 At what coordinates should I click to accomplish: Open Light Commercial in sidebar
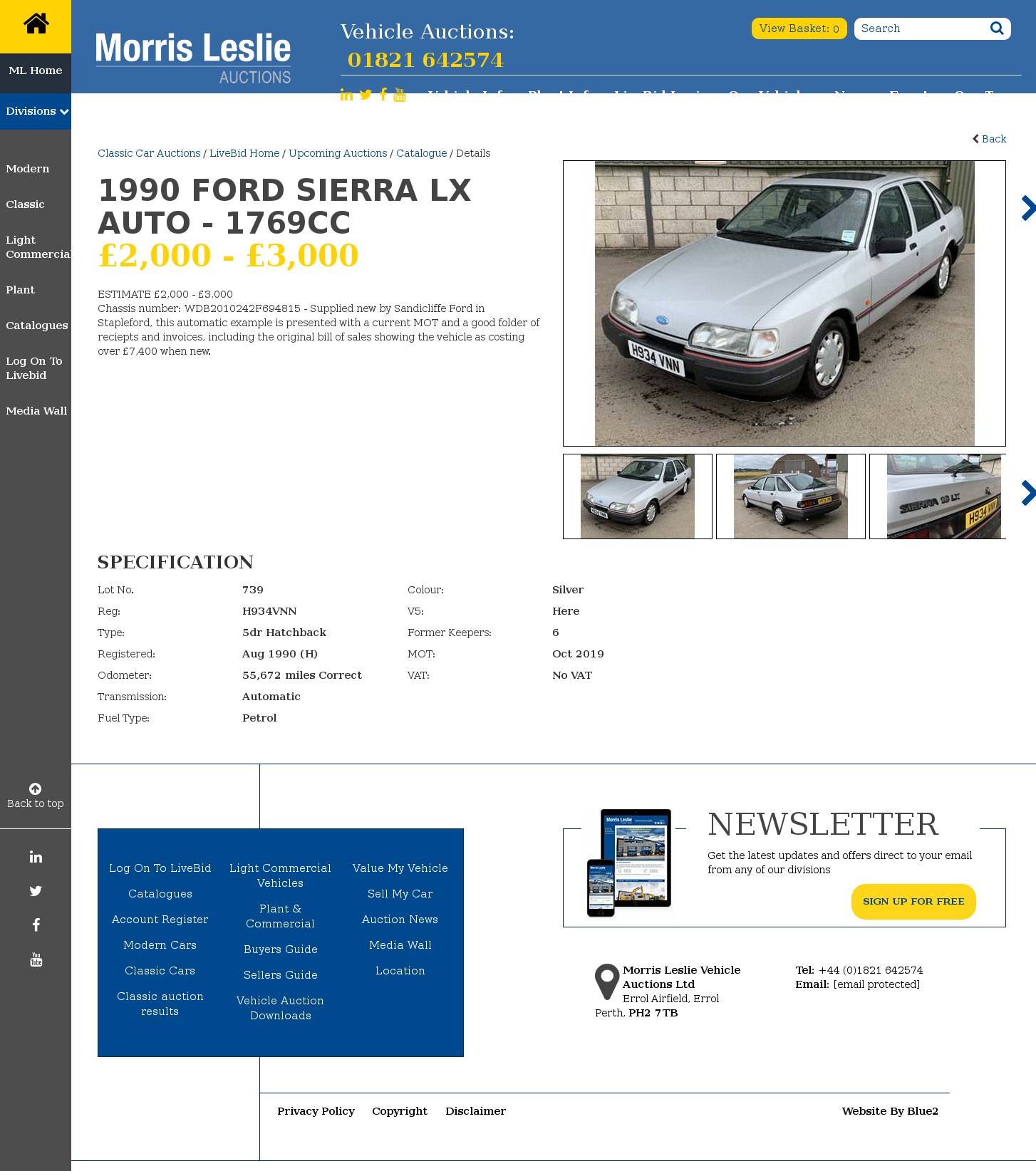(x=38, y=247)
